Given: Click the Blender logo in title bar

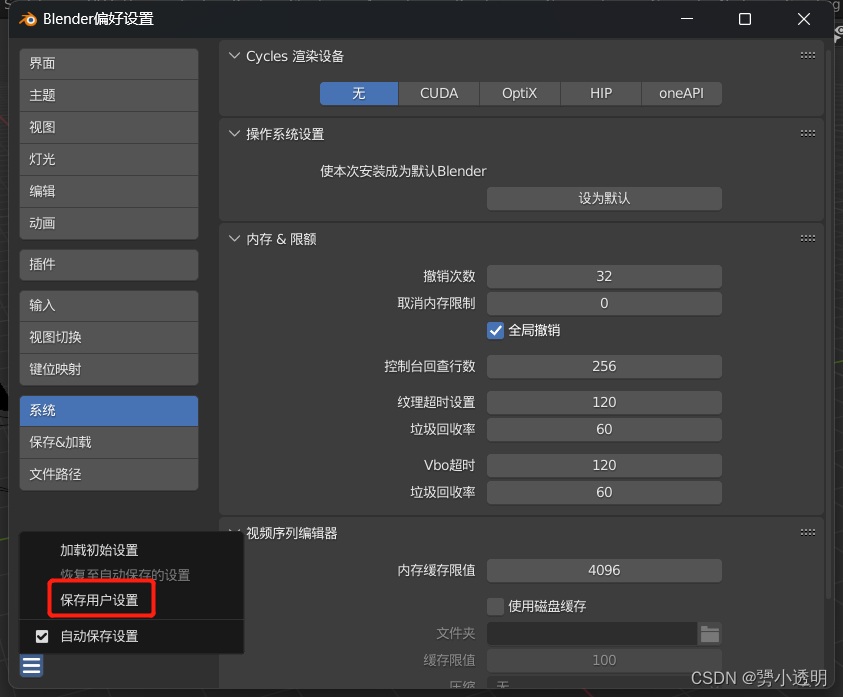Looking at the screenshot, I should pyautogui.click(x=28, y=19).
